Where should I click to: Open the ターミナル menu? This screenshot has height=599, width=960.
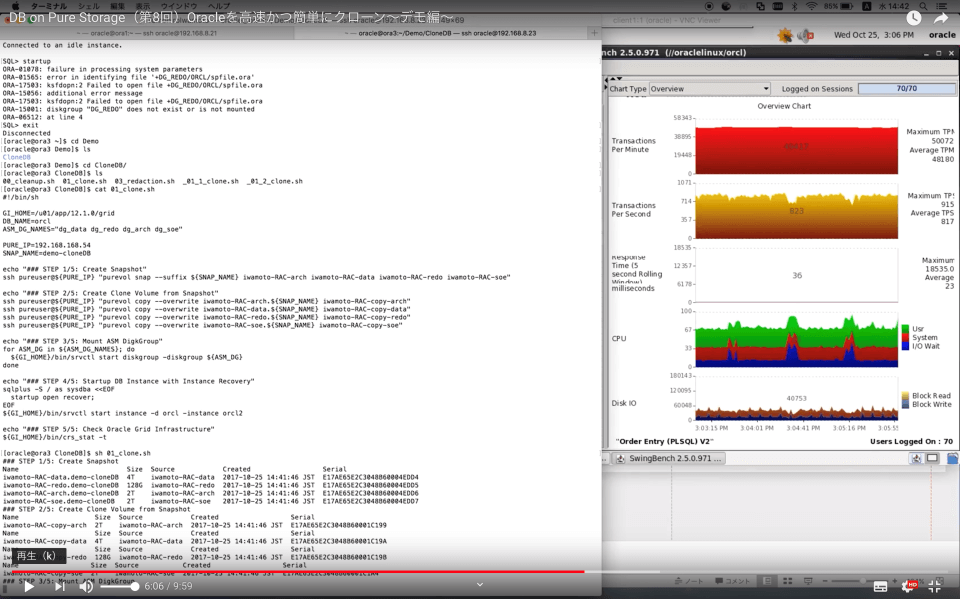(49, 6)
